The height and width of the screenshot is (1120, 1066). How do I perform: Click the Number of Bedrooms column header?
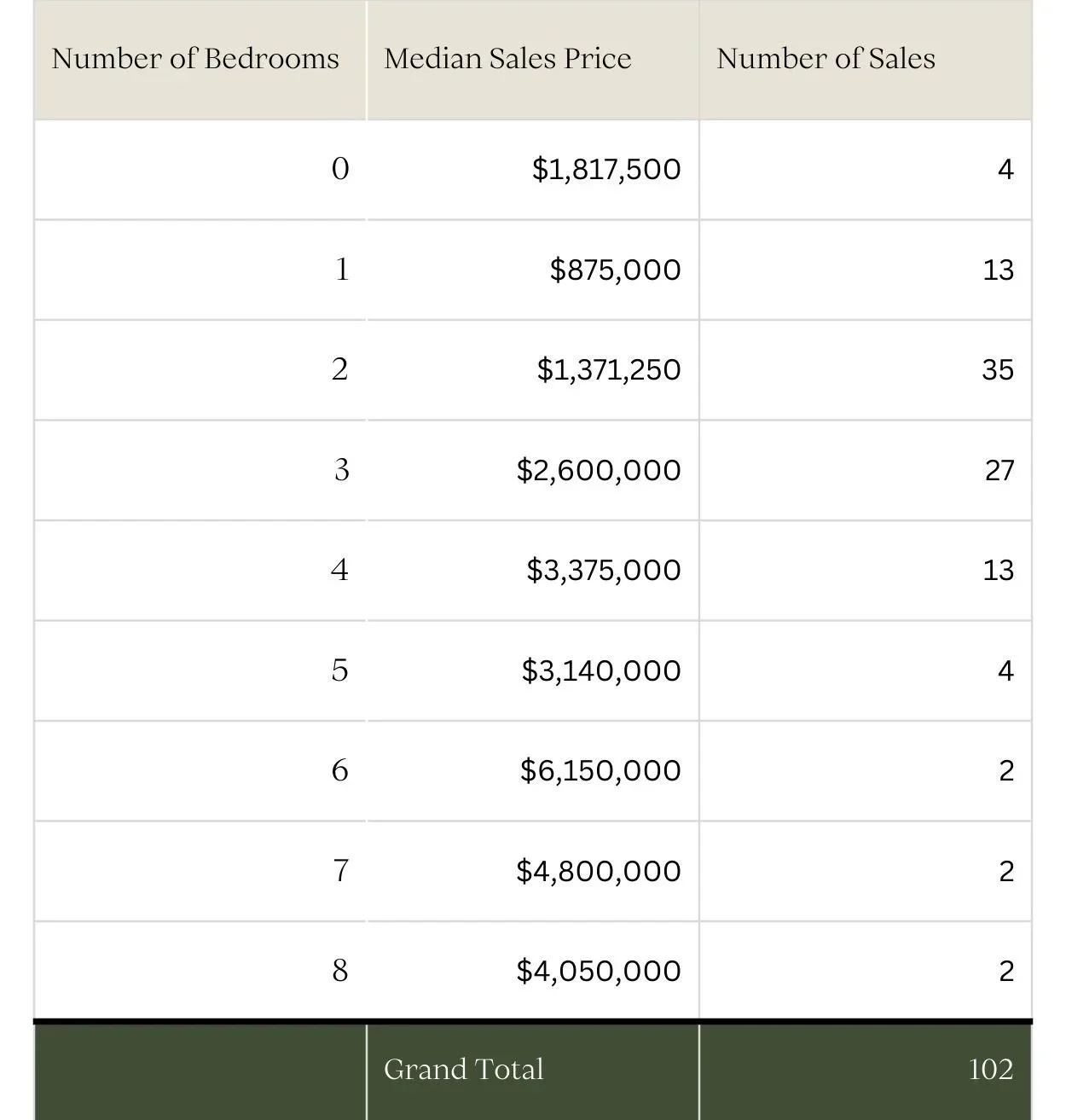point(195,59)
